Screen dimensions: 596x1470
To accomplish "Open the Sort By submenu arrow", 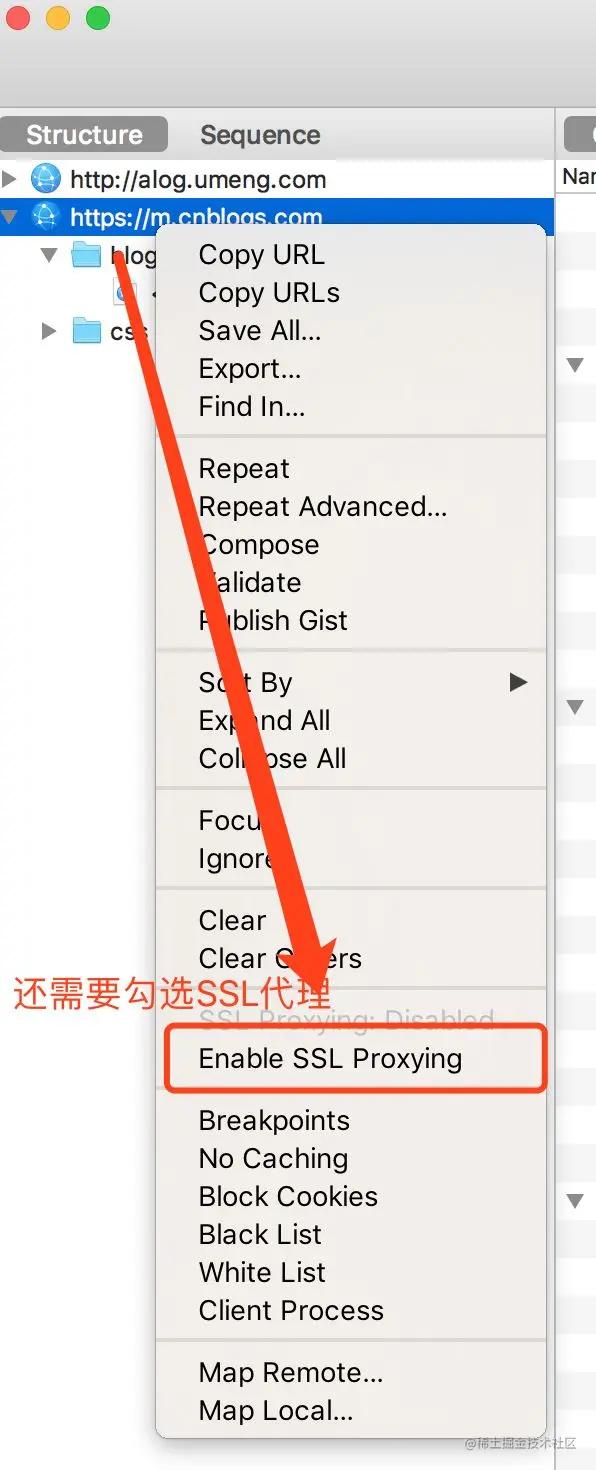I will click(x=518, y=682).
